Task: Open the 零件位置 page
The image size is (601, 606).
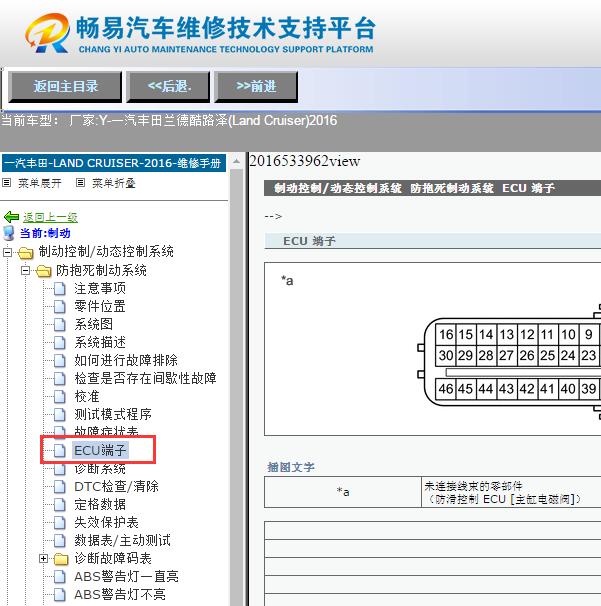Action: [x=100, y=306]
